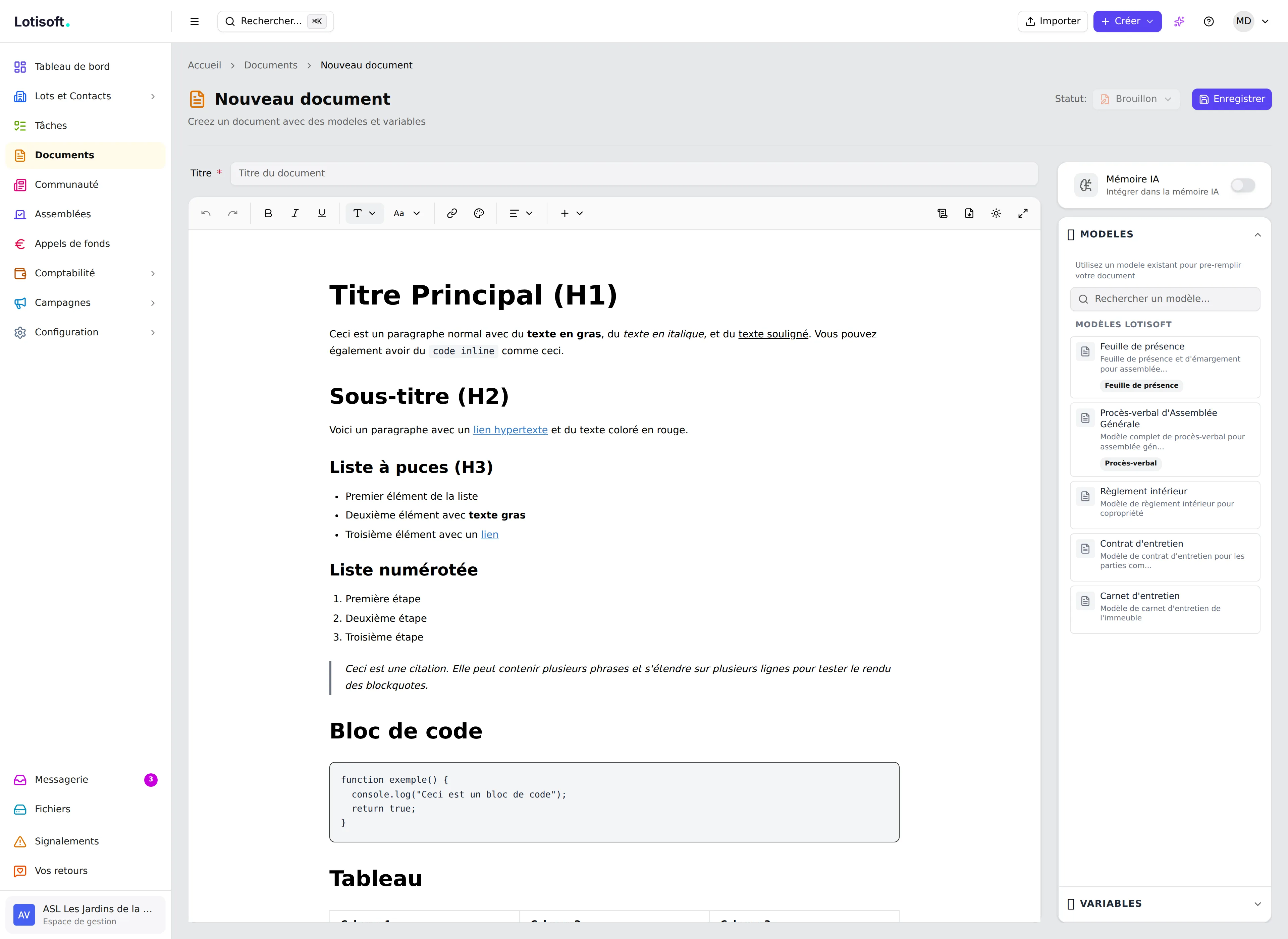The width and height of the screenshot is (1288, 939).
Task: Click the undo arrow in editor toolbar
Action: 206,213
